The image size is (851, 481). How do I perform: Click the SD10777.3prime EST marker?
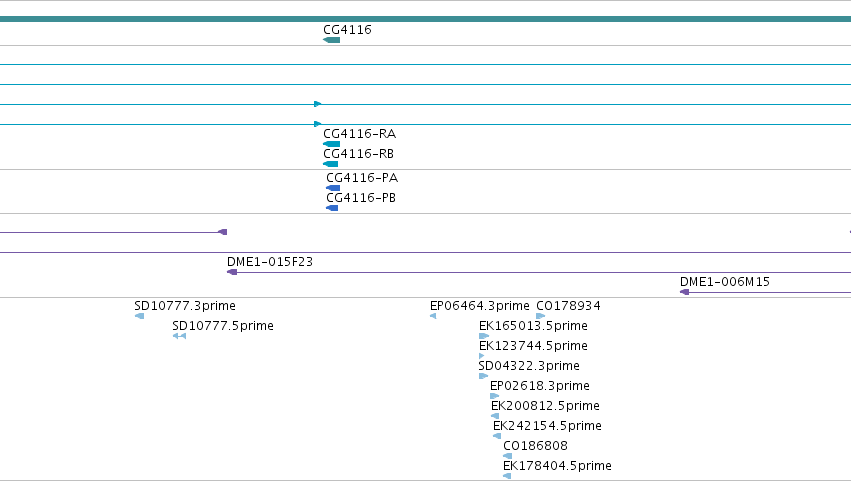pos(139,316)
